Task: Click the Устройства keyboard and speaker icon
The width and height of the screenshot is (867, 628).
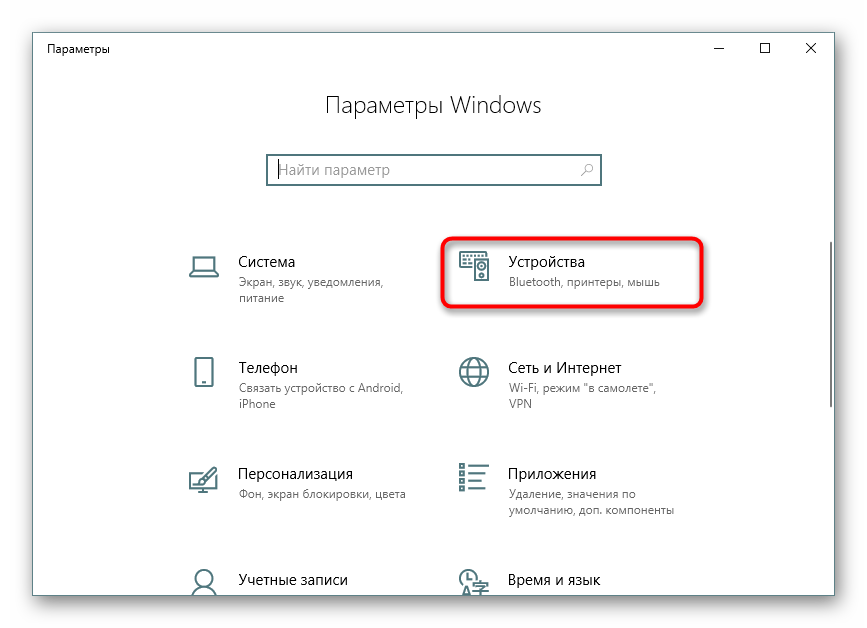Action: [474, 266]
